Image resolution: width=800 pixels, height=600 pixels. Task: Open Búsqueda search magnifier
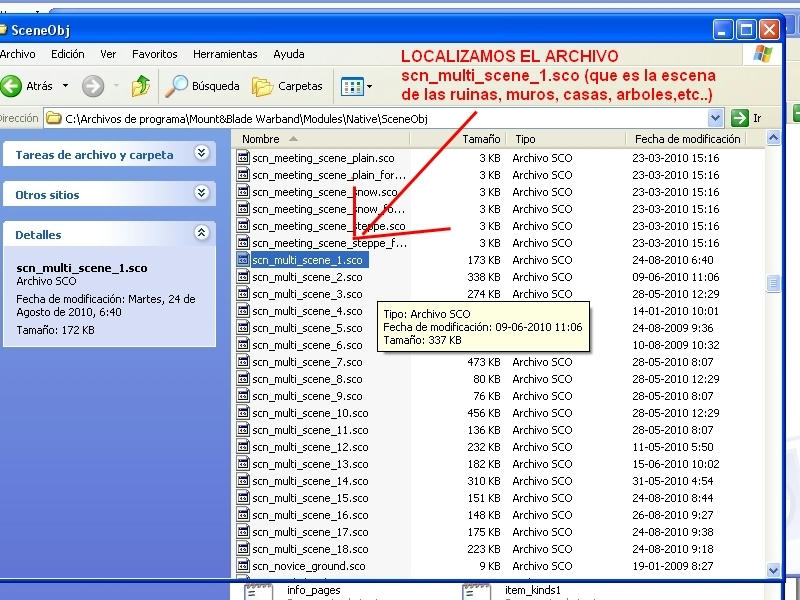click(178, 86)
